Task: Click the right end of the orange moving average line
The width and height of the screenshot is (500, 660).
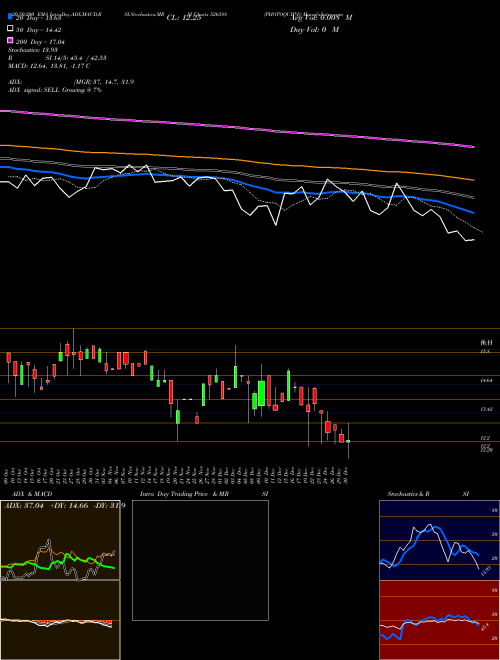Action: click(x=474, y=180)
